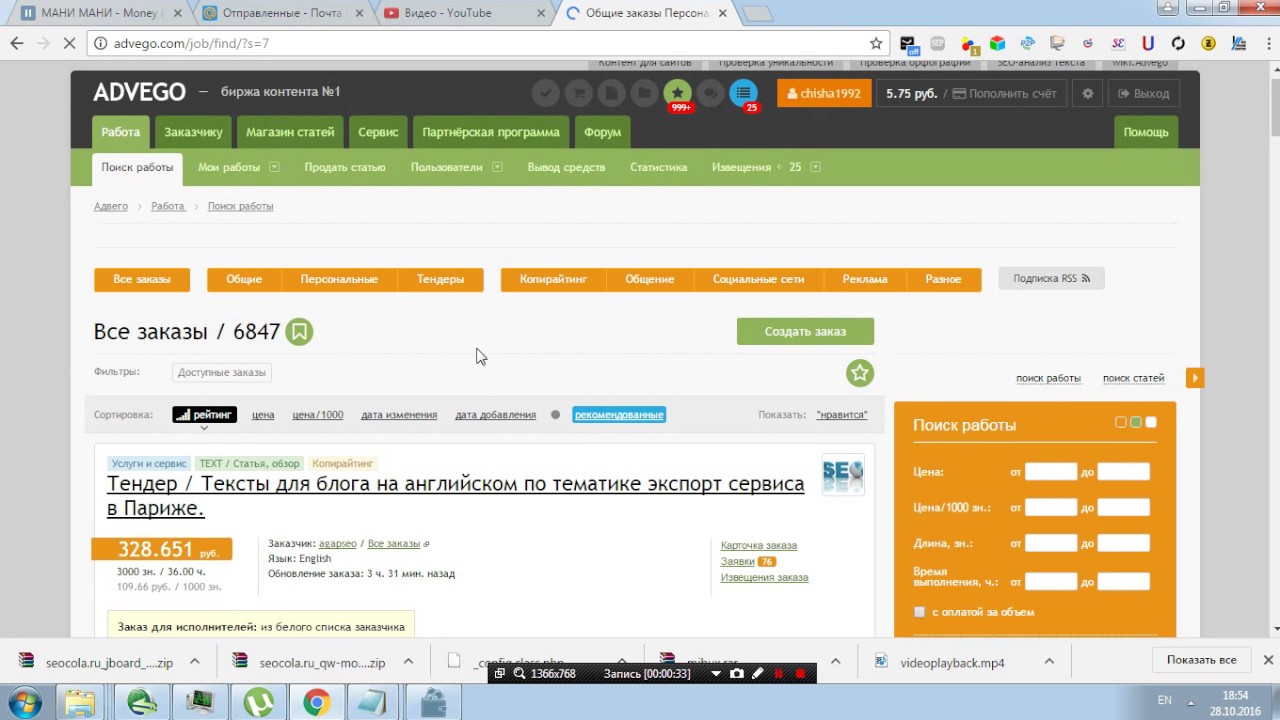Expand the Пользователи dropdown arrow
1280x720 pixels.
[497, 167]
